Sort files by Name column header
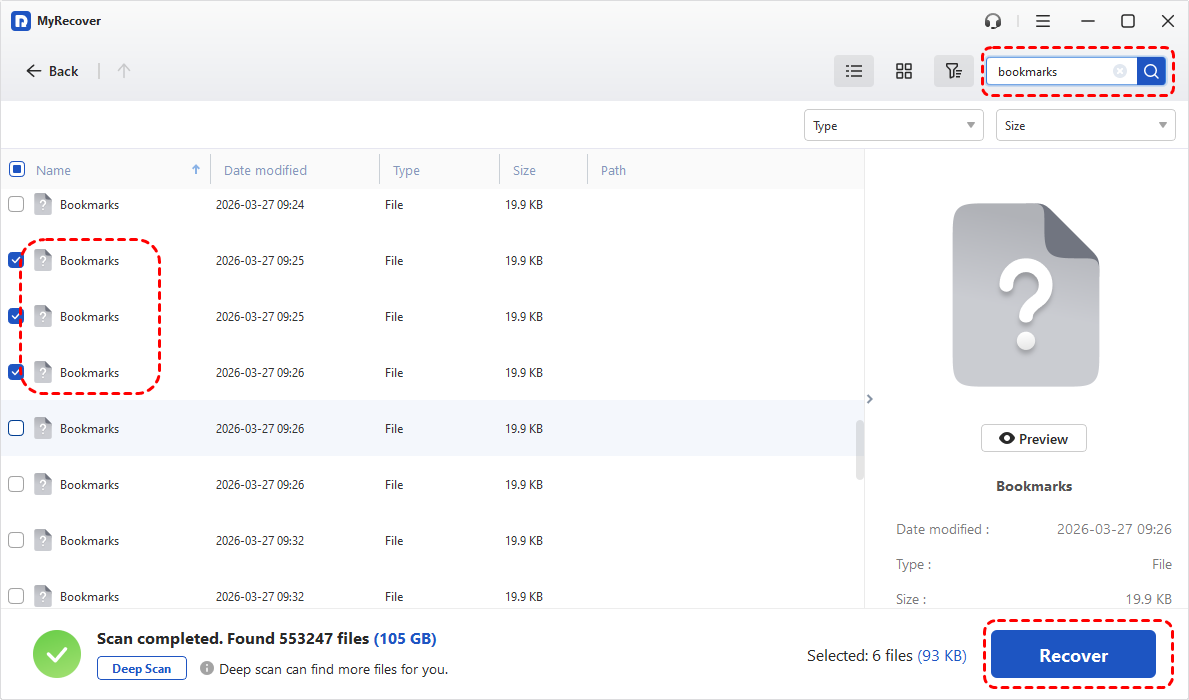The height and width of the screenshot is (700, 1189). coord(54,170)
